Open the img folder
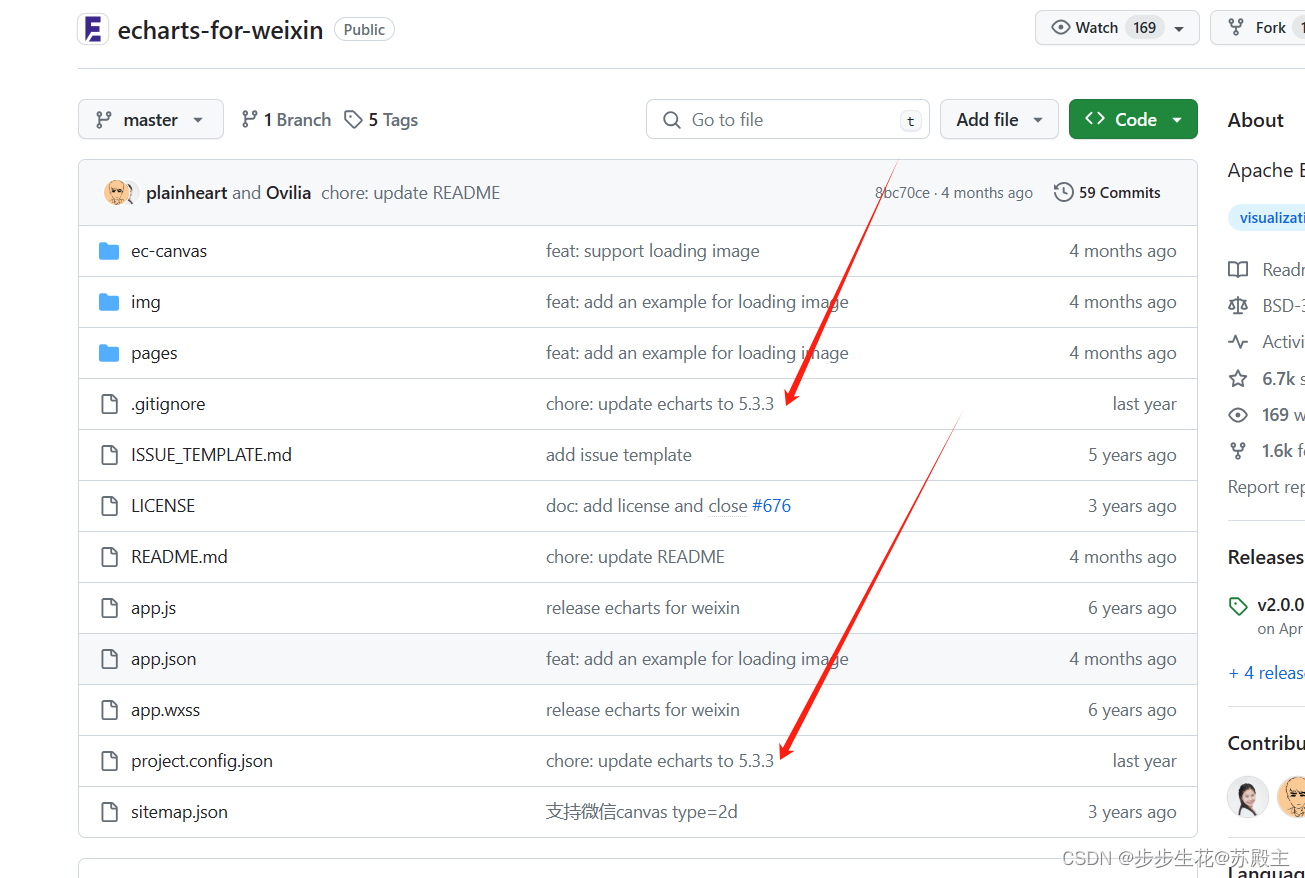 [x=145, y=302]
